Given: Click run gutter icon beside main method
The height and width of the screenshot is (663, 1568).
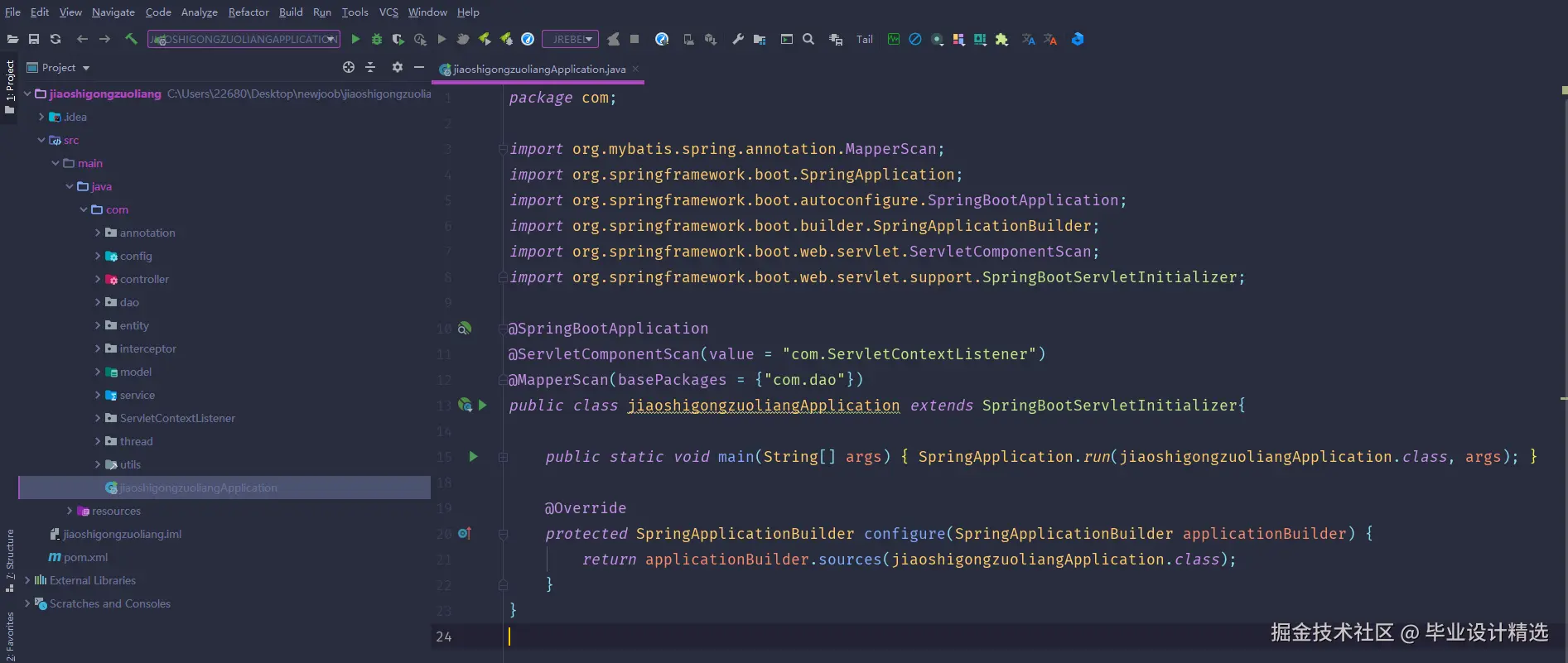Looking at the screenshot, I should (x=473, y=456).
